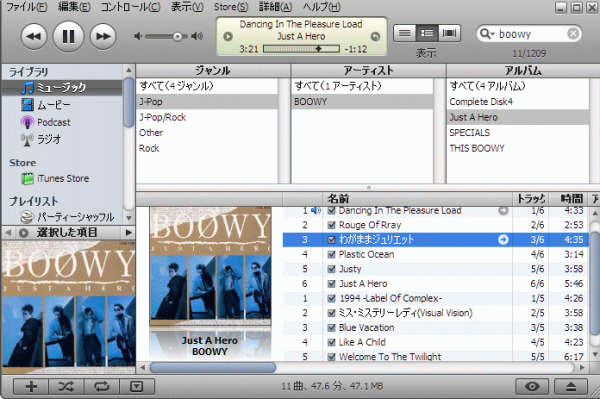This screenshot has height=399, width=600.
Task: Click the eject disc button
Action: click(x=571, y=386)
